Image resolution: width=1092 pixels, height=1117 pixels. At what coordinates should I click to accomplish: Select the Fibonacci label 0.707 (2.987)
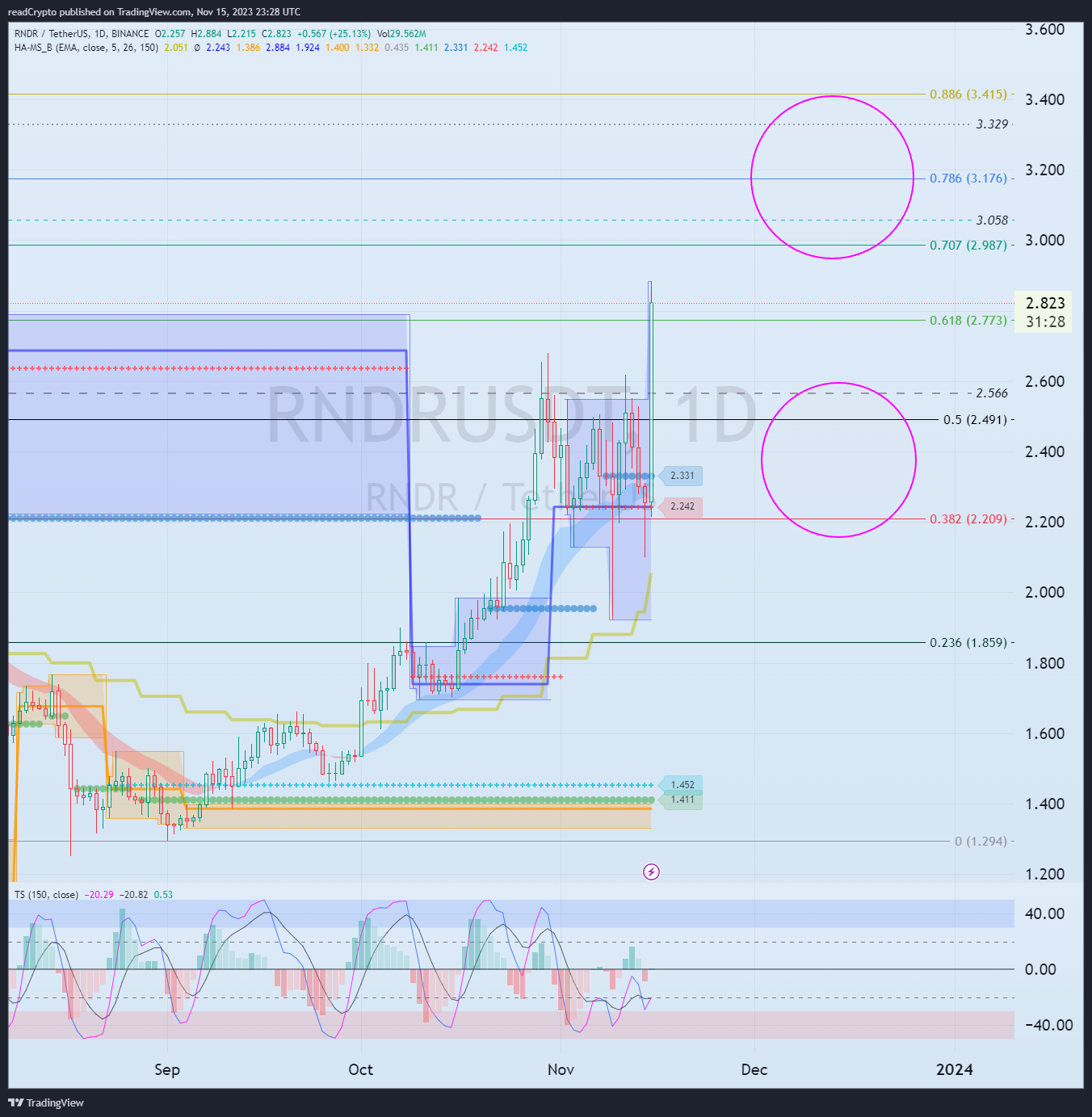point(968,246)
